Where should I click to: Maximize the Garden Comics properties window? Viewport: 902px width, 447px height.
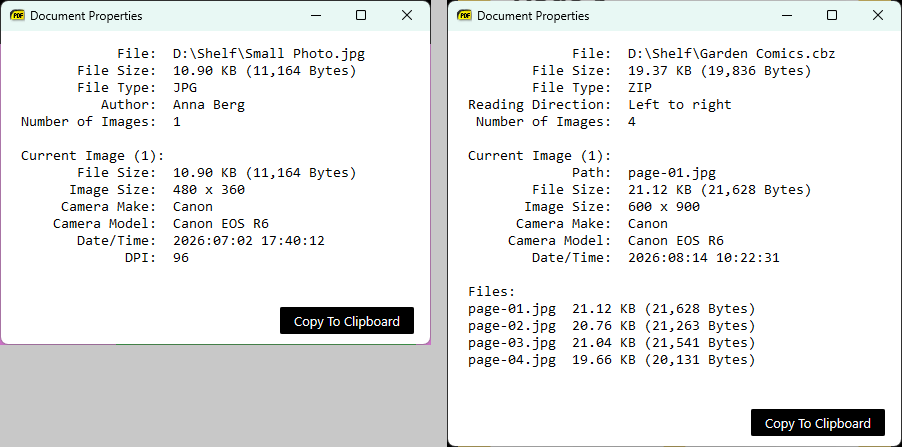pyautogui.click(x=832, y=16)
